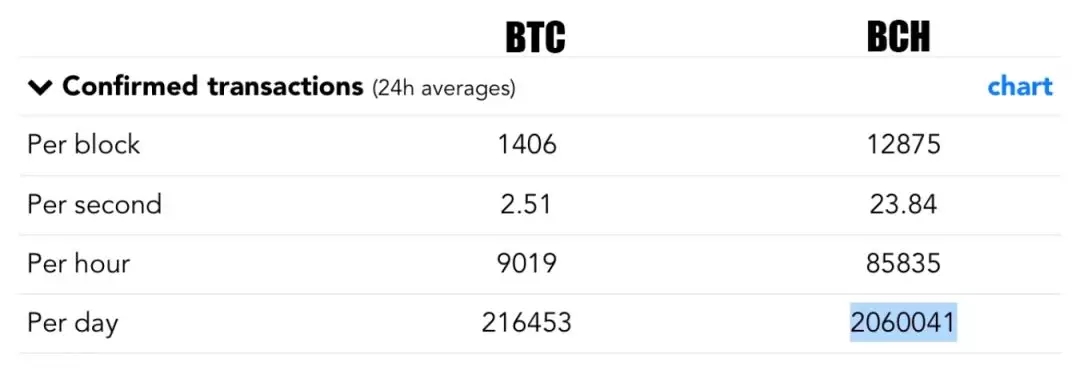Click the Per block row label
The width and height of the screenshot is (1080, 386).
(x=83, y=145)
